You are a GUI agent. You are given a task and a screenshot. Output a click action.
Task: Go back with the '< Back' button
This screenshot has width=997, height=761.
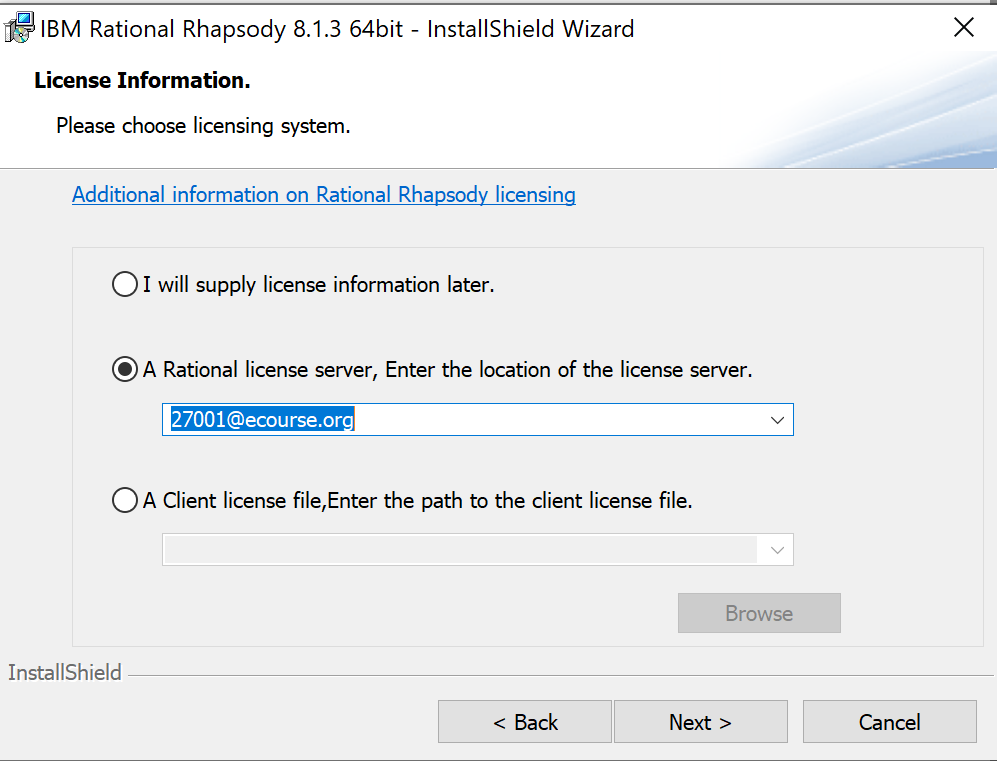(x=524, y=722)
